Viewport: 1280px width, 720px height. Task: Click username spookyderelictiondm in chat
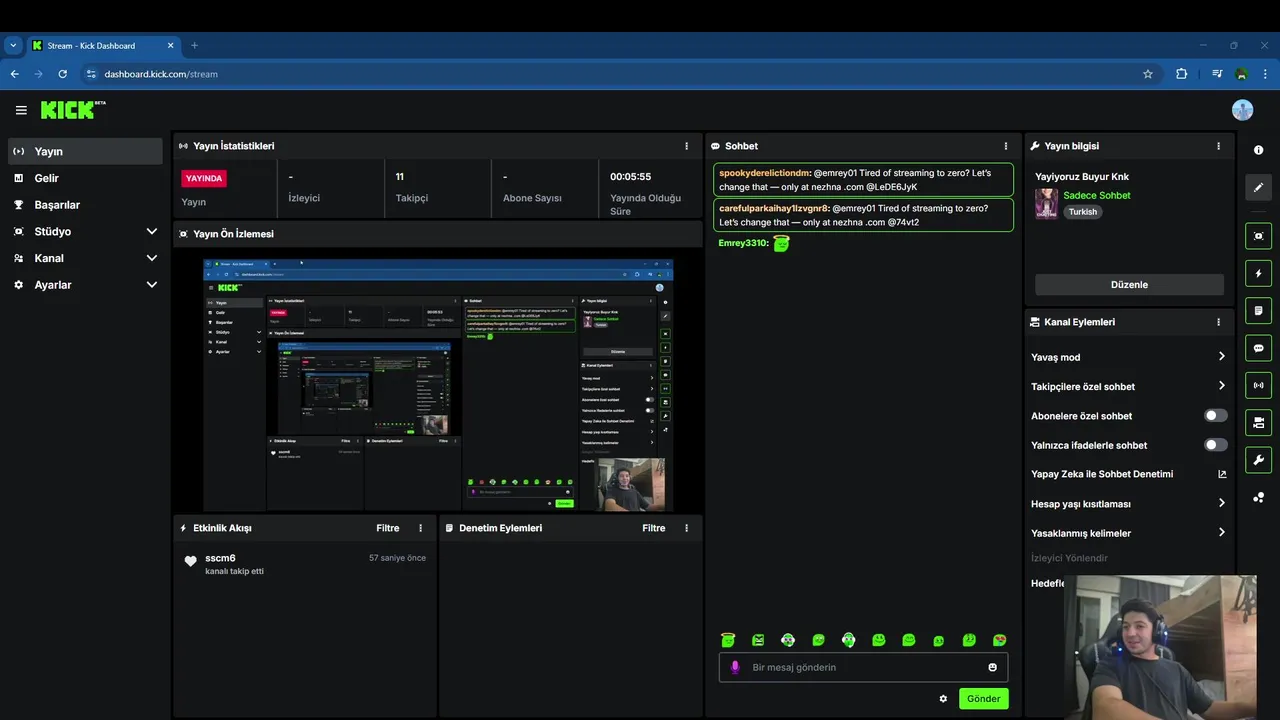[765, 173]
